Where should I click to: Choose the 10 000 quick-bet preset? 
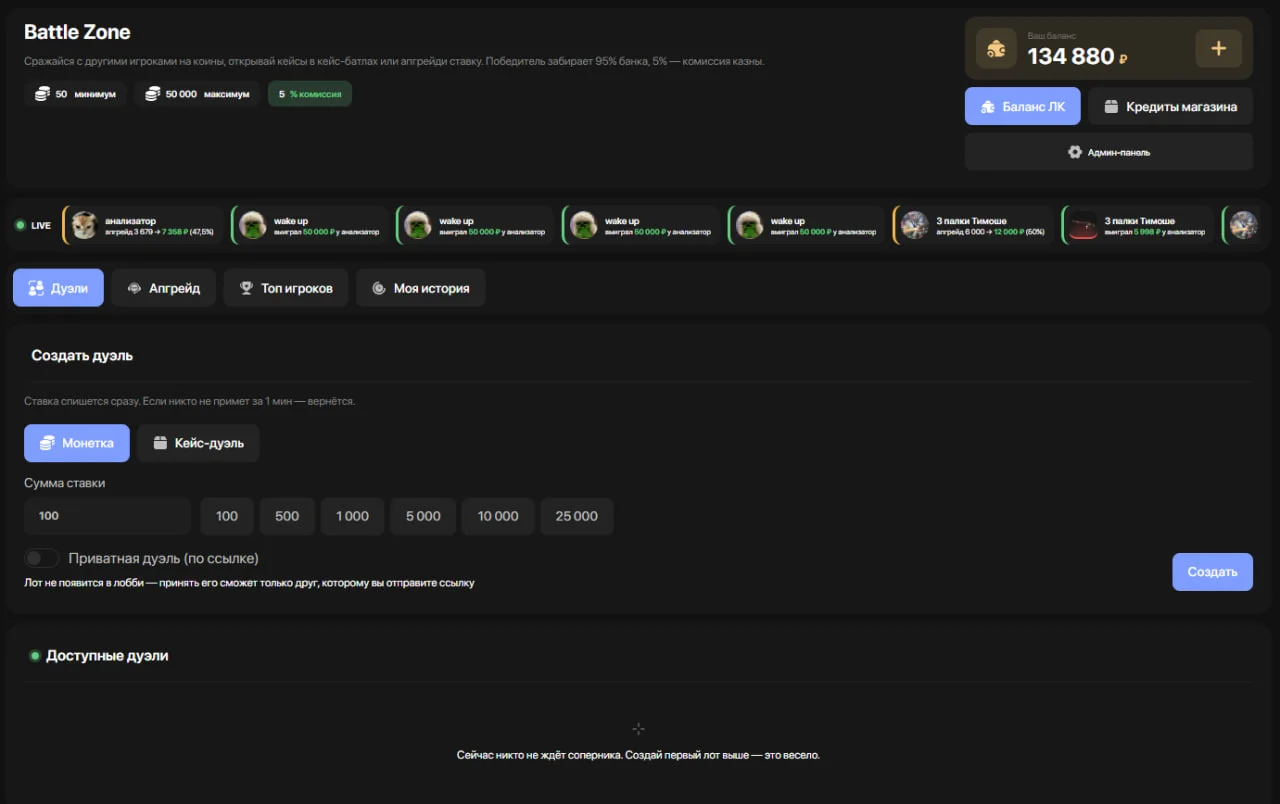tap(498, 516)
